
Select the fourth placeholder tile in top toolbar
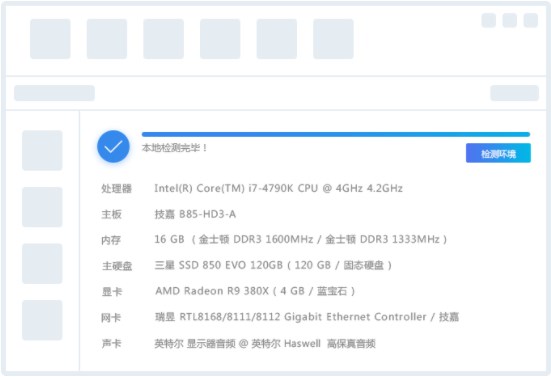[220, 39]
